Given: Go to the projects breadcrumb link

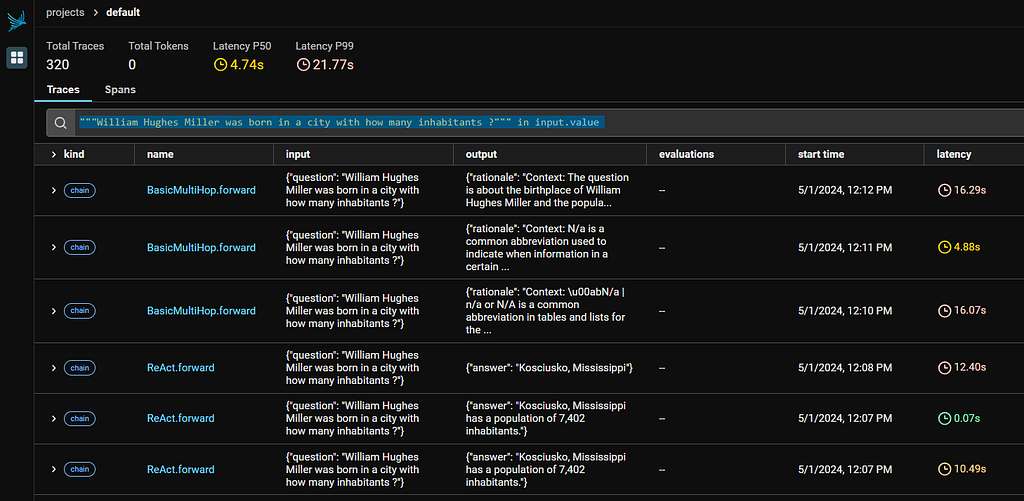Looking at the screenshot, I should click(65, 12).
